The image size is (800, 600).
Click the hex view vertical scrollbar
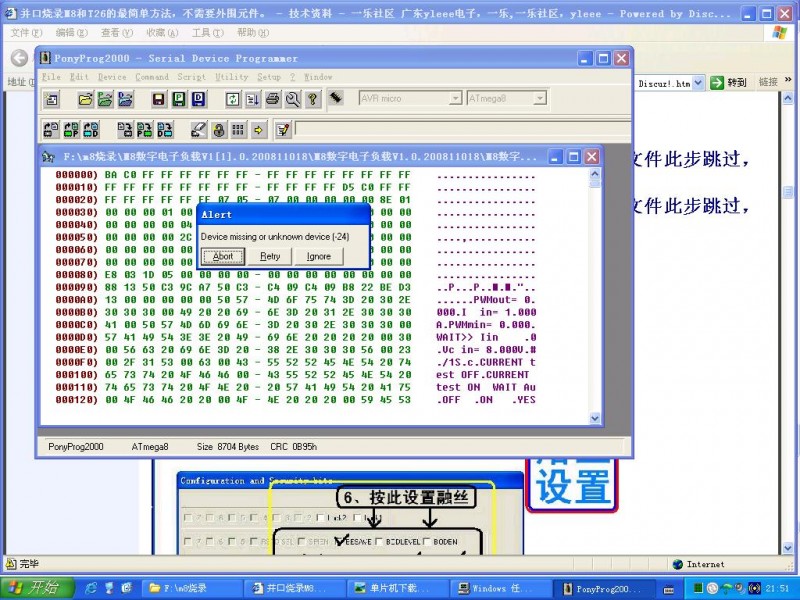pyautogui.click(x=596, y=300)
